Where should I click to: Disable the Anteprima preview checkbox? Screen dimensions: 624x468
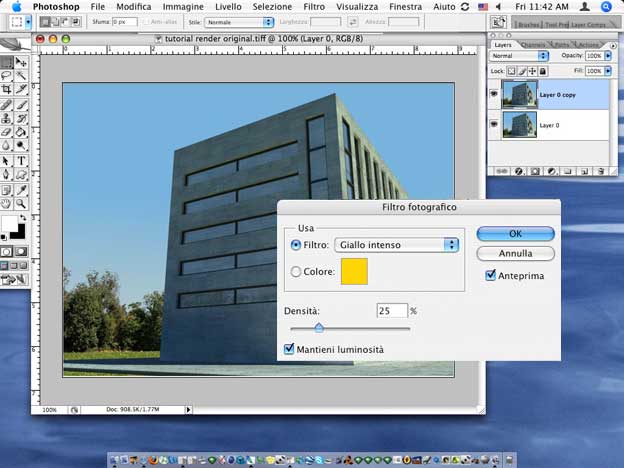(490, 275)
